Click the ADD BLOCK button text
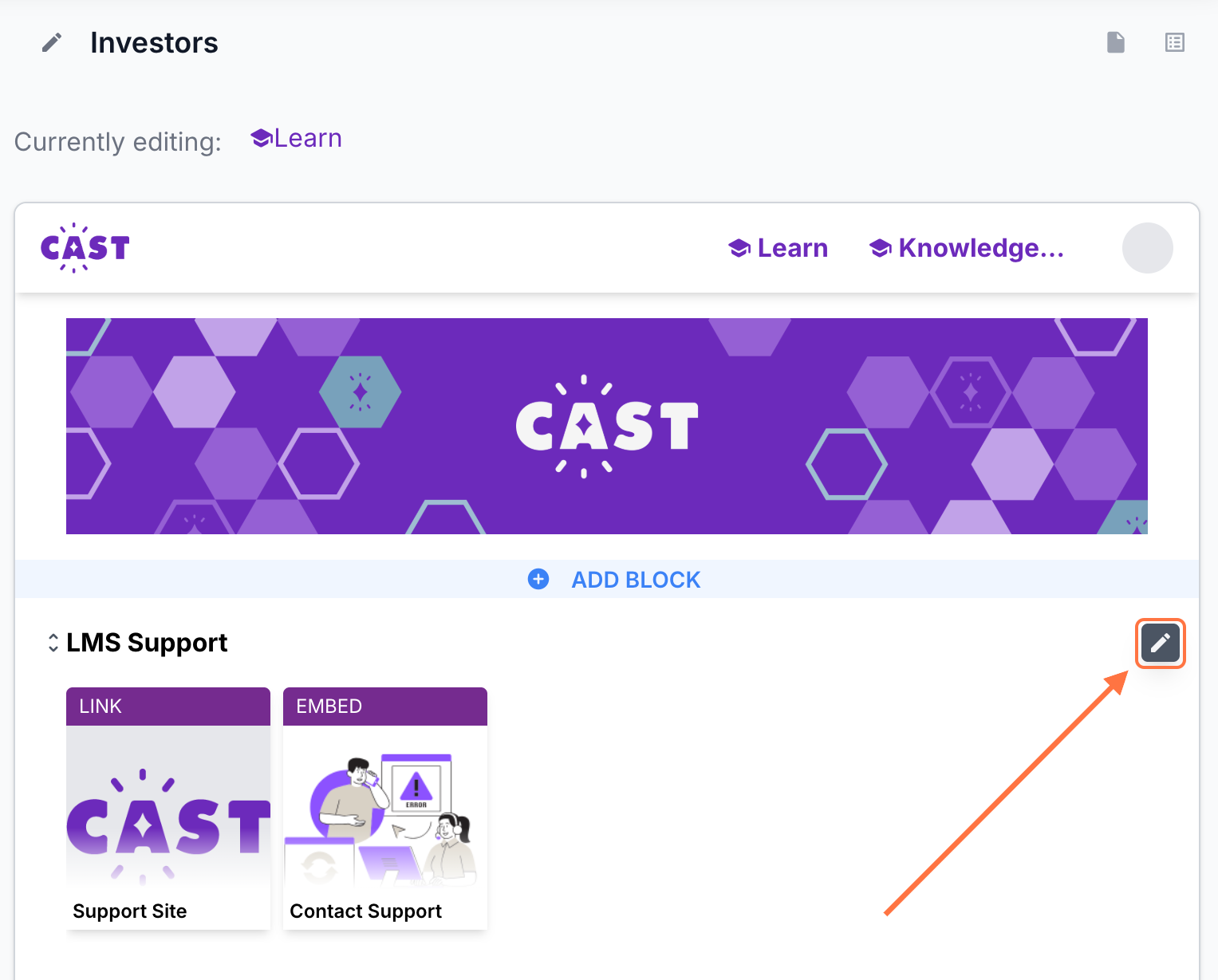The height and width of the screenshot is (980, 1218). [x=636, y=580]
